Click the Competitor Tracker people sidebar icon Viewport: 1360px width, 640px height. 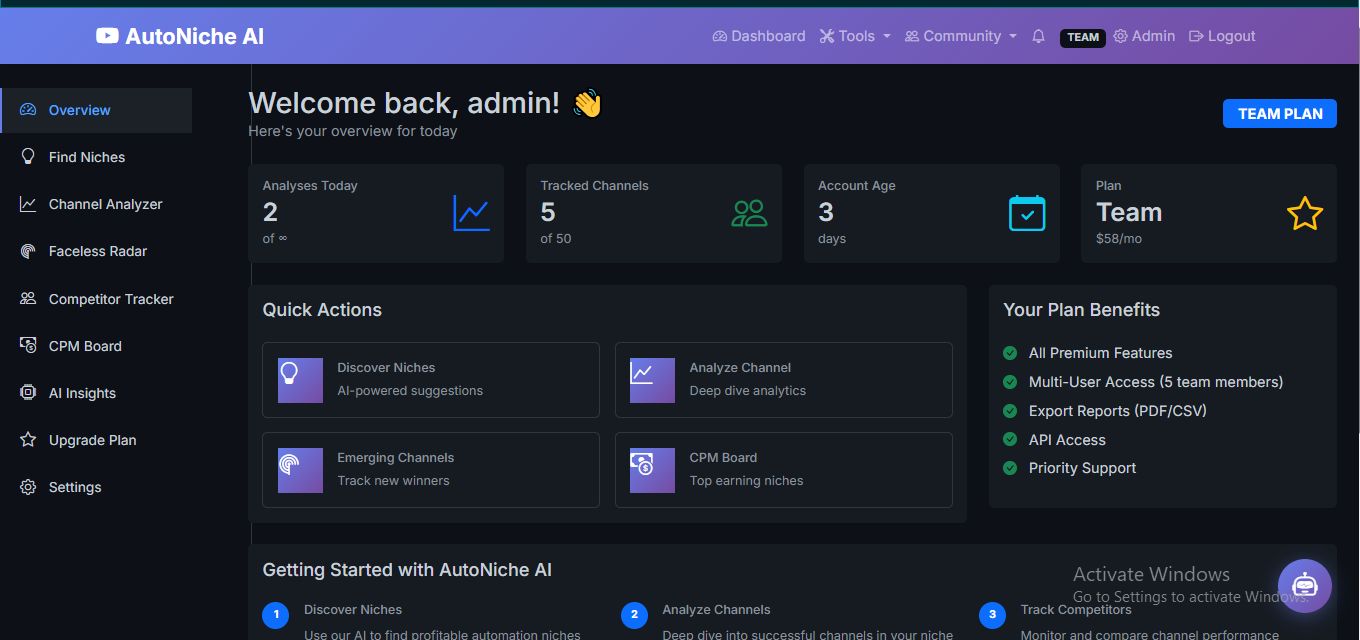[28, 298]
